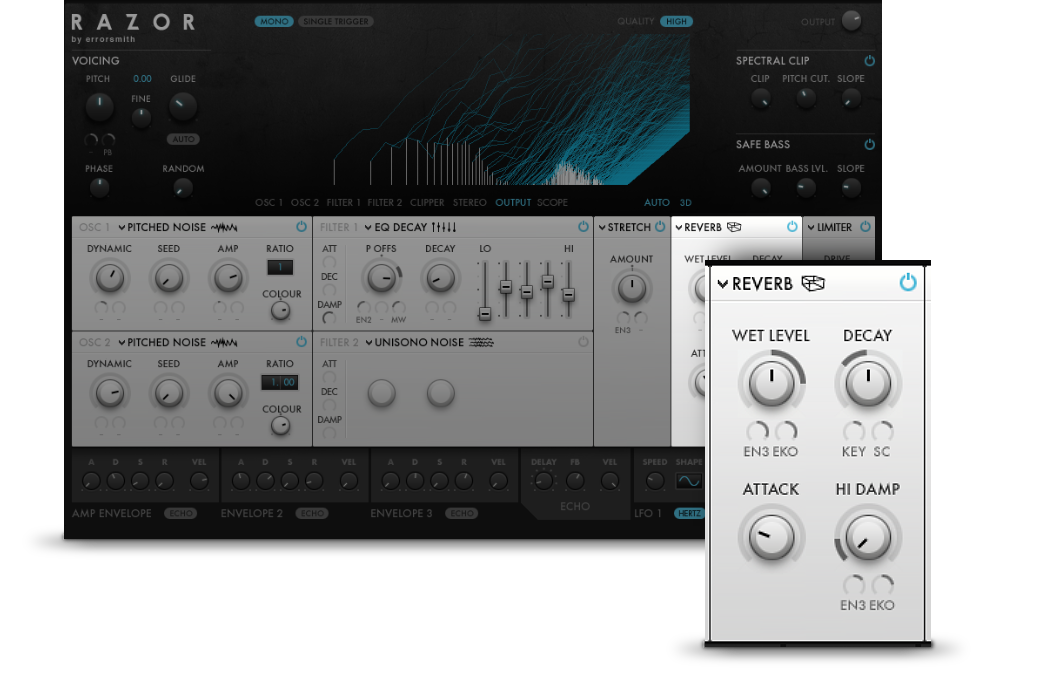1040x675 pixels.
Task: Switch display to Scope view
Action: (552, 203)
